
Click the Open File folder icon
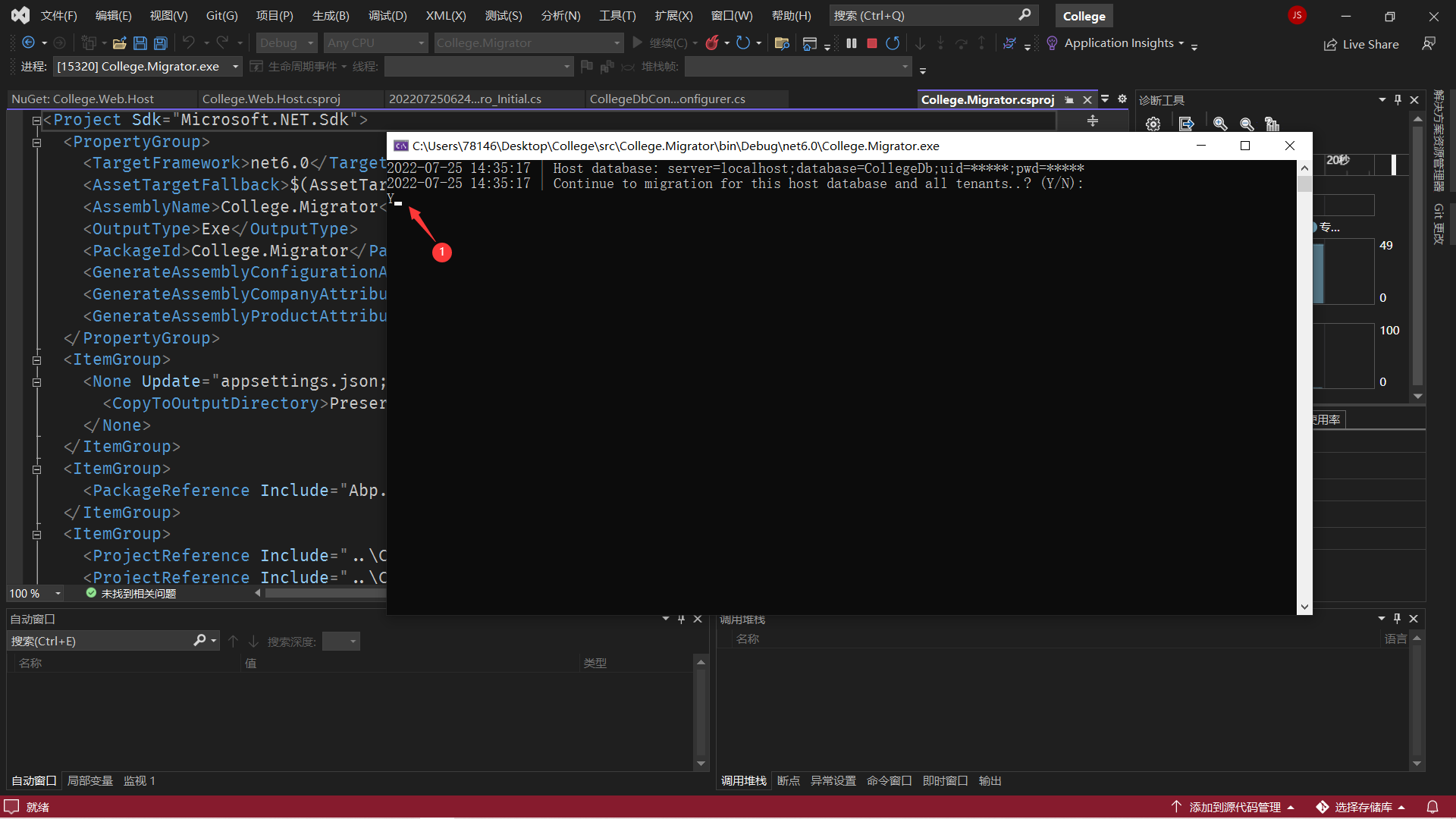pyautogui.click(x=119, y=43)
